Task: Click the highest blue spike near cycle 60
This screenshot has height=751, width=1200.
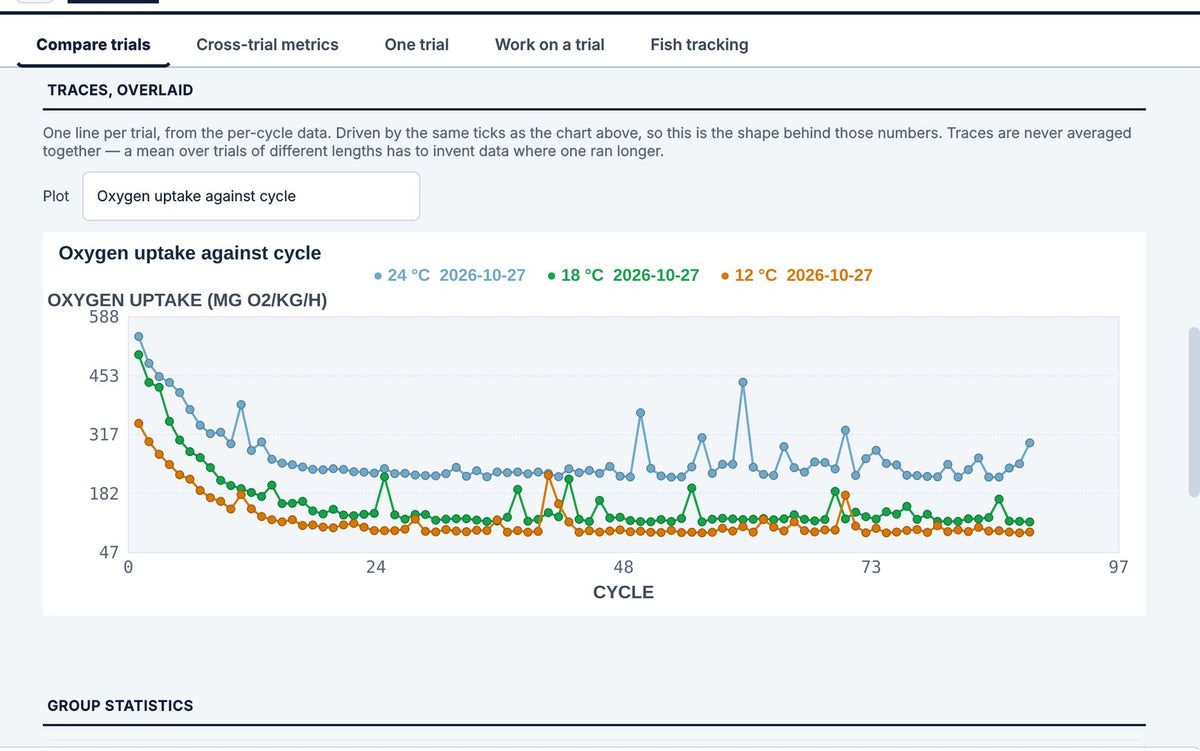Action: tap(742, 382)
